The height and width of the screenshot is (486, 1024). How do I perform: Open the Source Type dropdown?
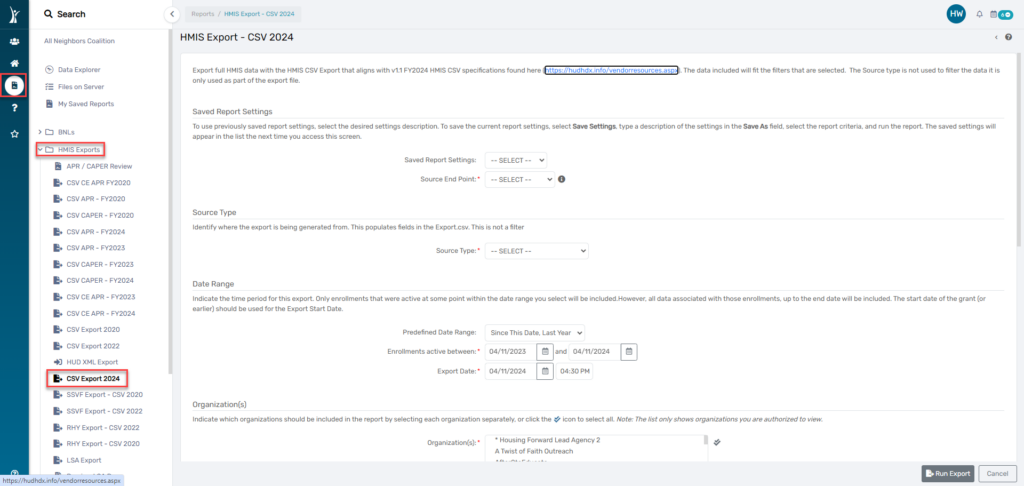[536, 251]
